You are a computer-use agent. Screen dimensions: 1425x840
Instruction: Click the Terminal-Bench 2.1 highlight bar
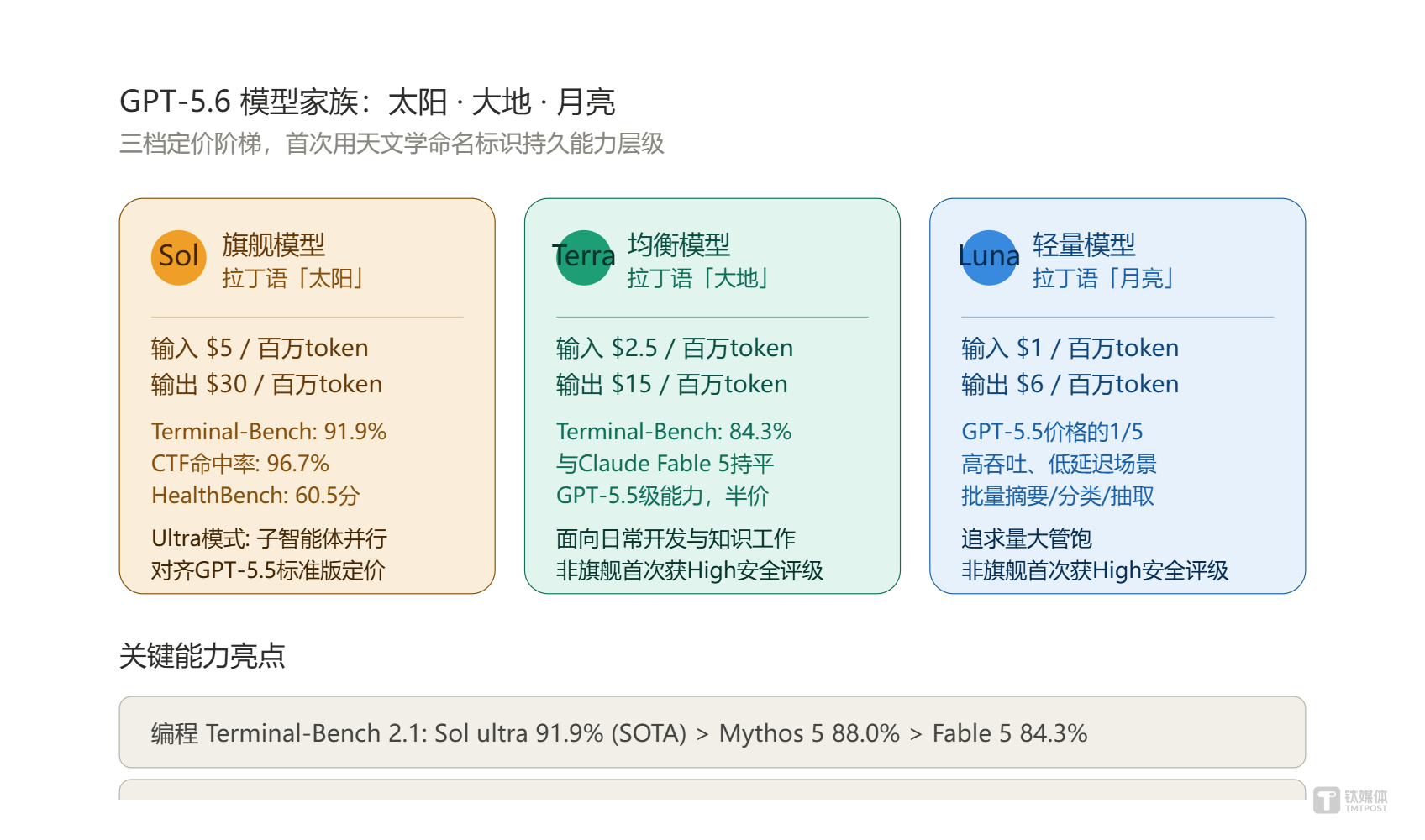[712, 732]
